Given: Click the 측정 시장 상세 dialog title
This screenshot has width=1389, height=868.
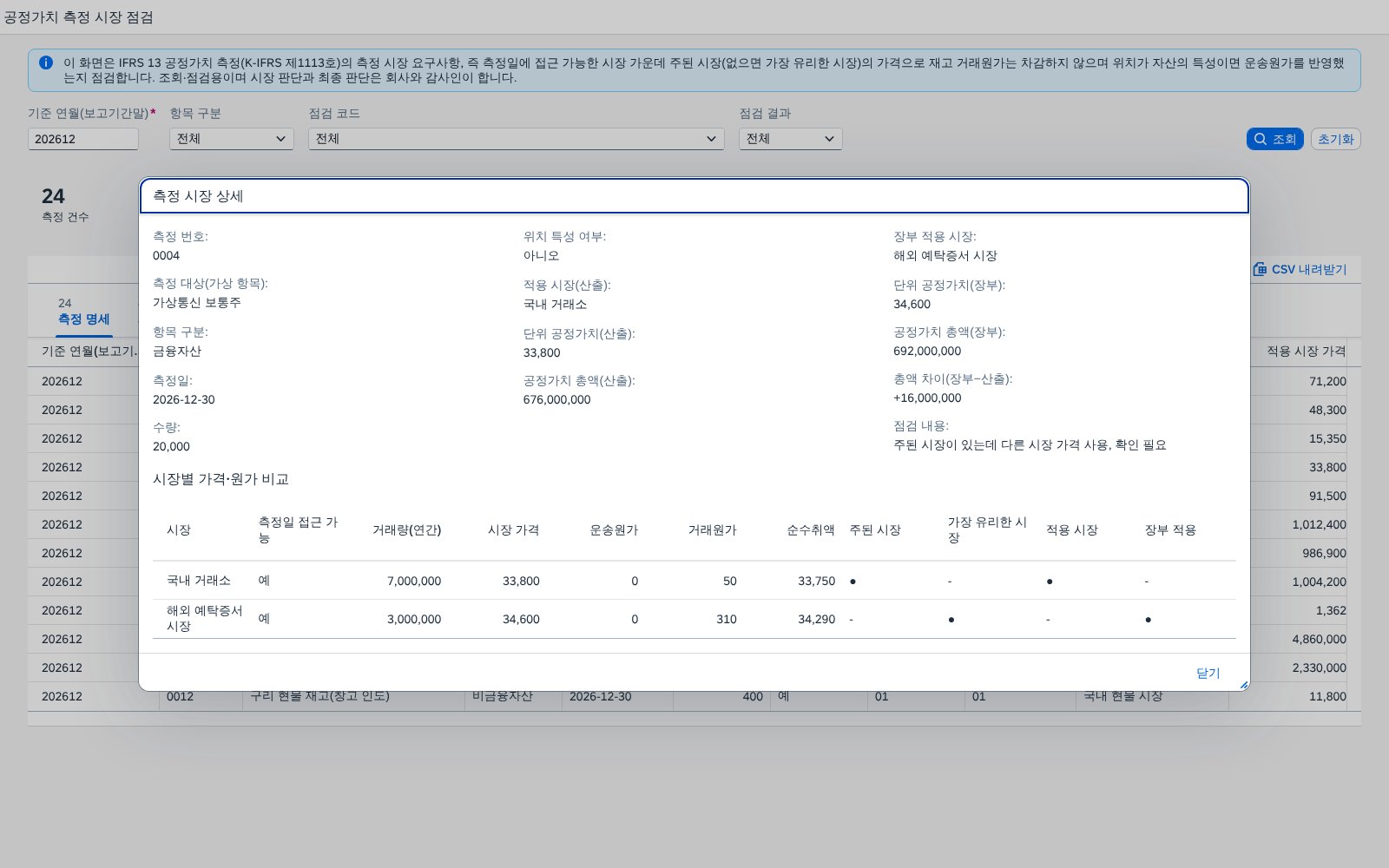Looking at the screenshot, I should click(198, 196).
